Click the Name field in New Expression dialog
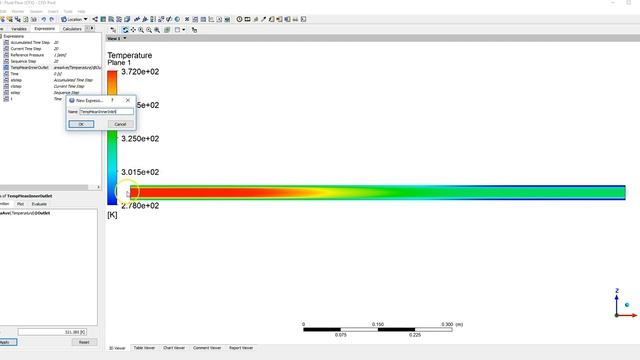Screen dimensions: 640x360 [107, 111]
